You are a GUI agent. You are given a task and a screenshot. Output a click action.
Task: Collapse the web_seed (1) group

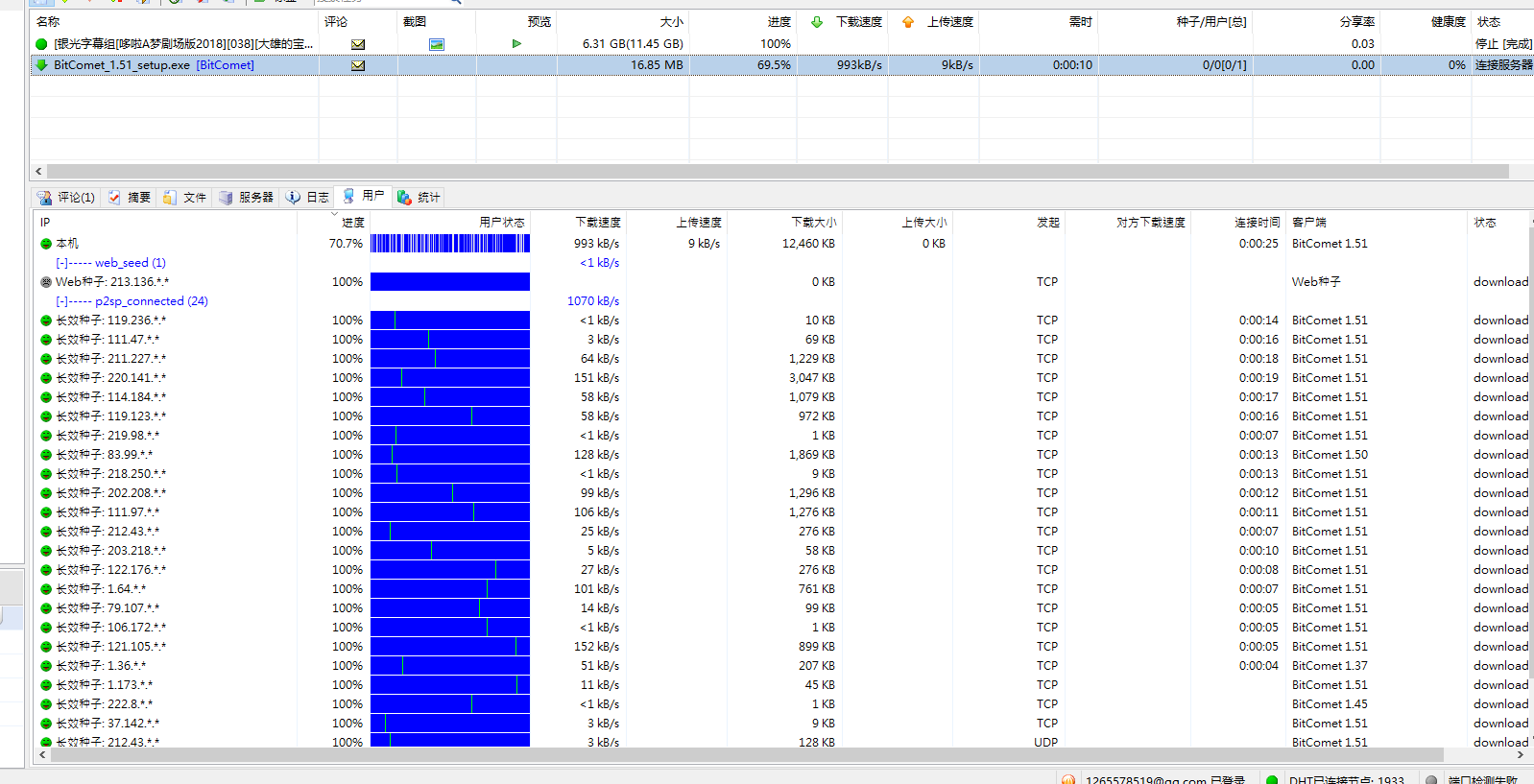coord(61,263)
